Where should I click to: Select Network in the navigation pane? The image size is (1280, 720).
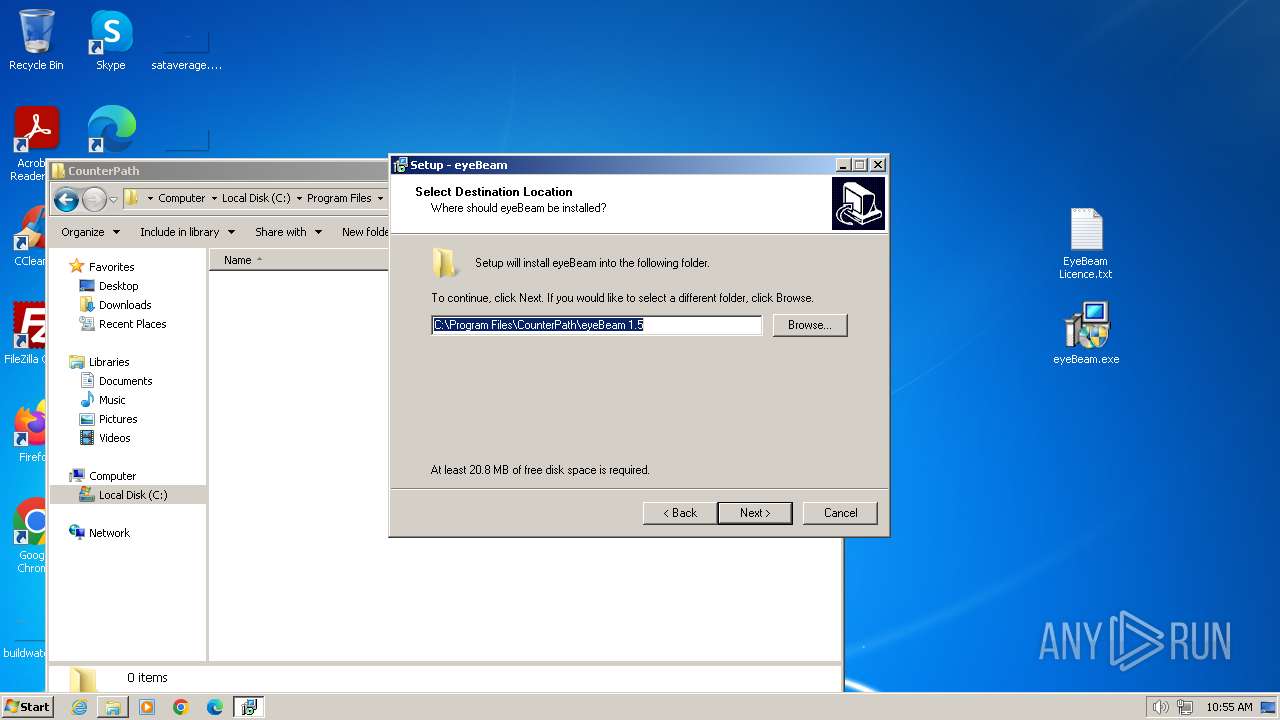tap(109, 533)
